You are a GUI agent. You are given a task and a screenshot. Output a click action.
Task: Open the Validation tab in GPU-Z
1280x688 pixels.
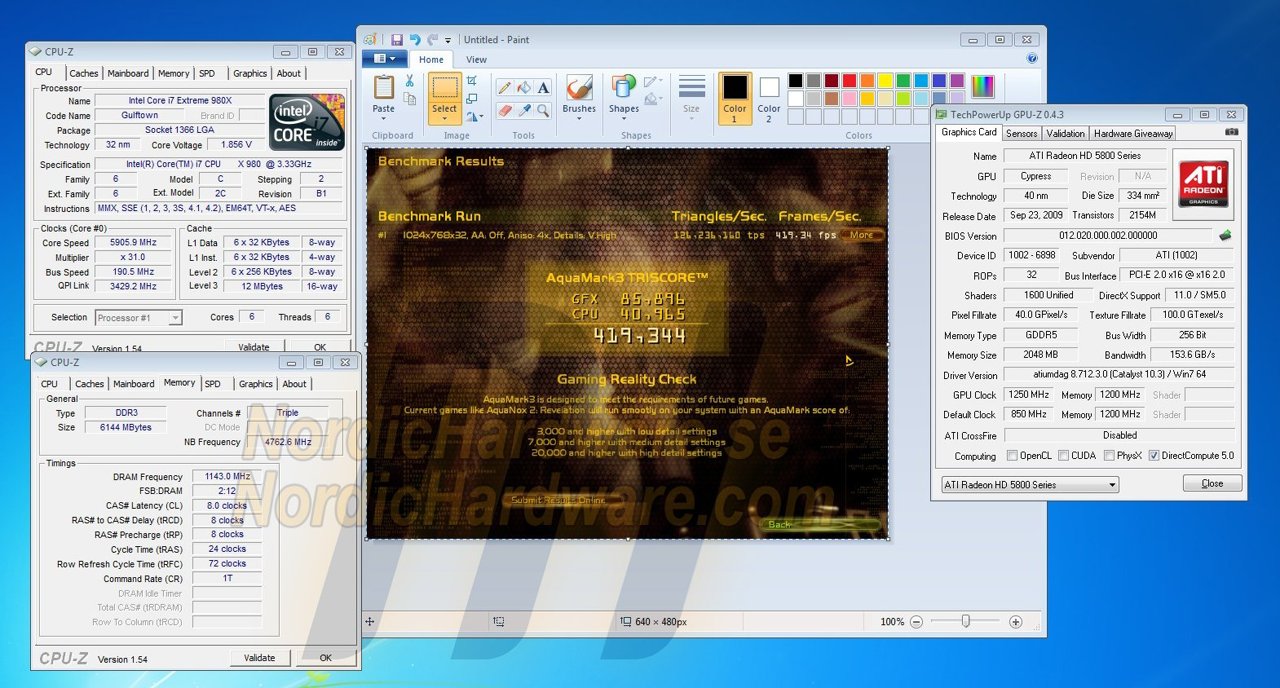coord(1065,133)
